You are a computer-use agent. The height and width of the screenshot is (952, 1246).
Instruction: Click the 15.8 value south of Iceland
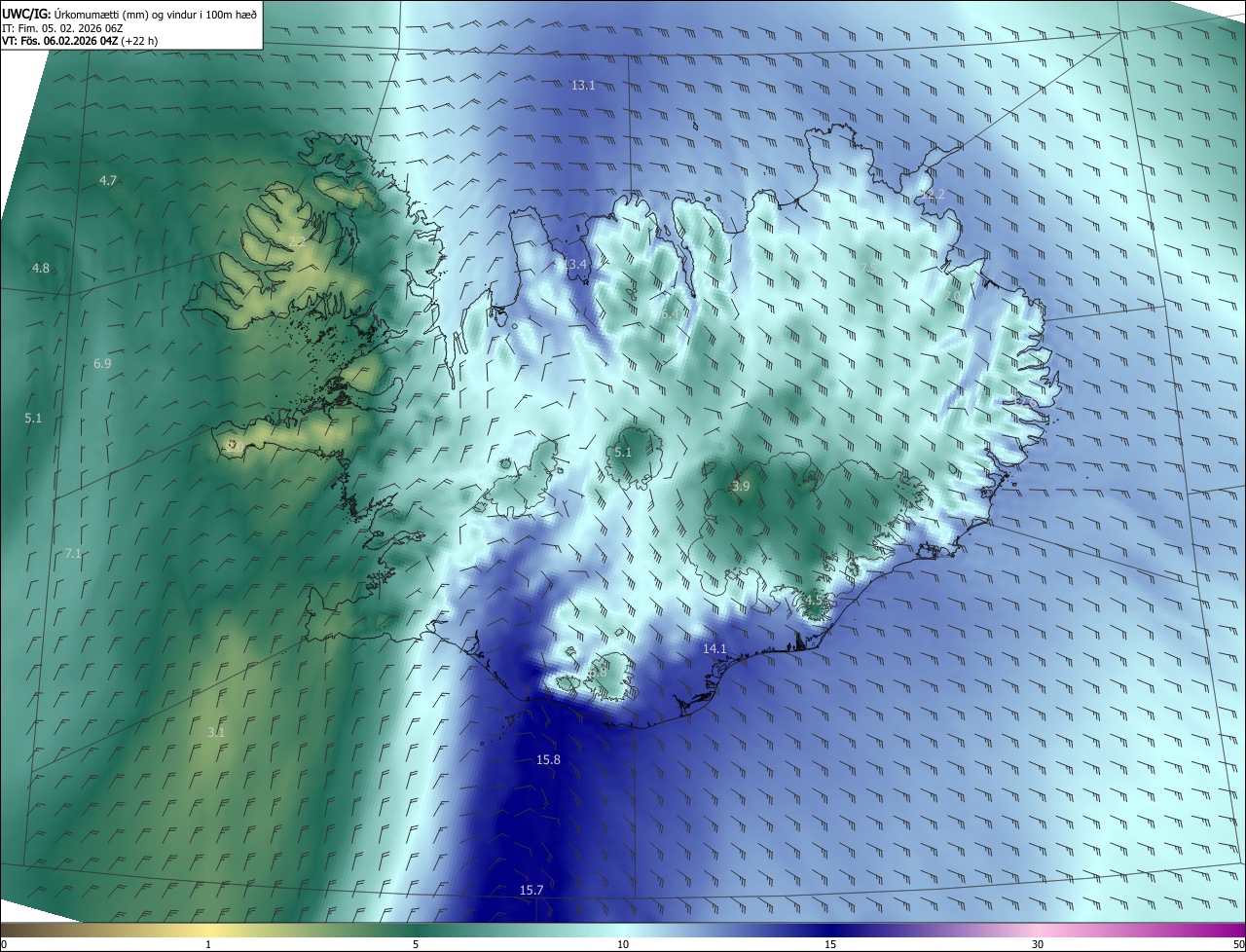click(549, 760)
